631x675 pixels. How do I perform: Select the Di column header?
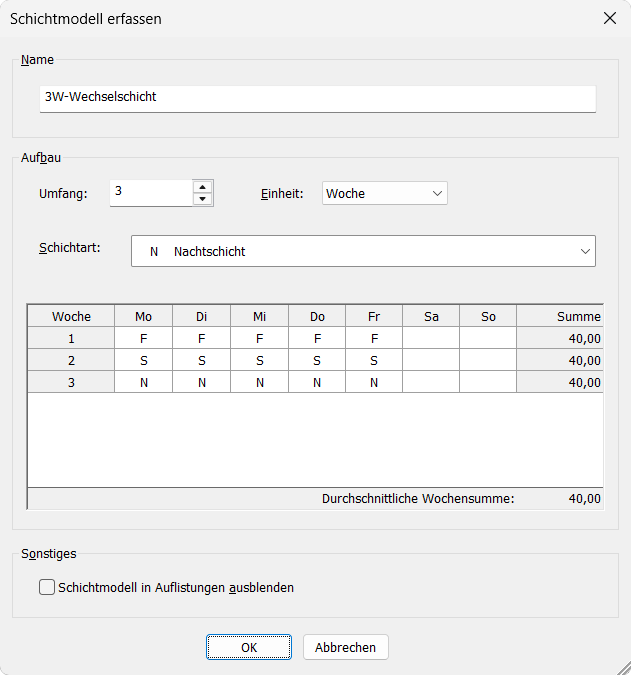point(201,316)
